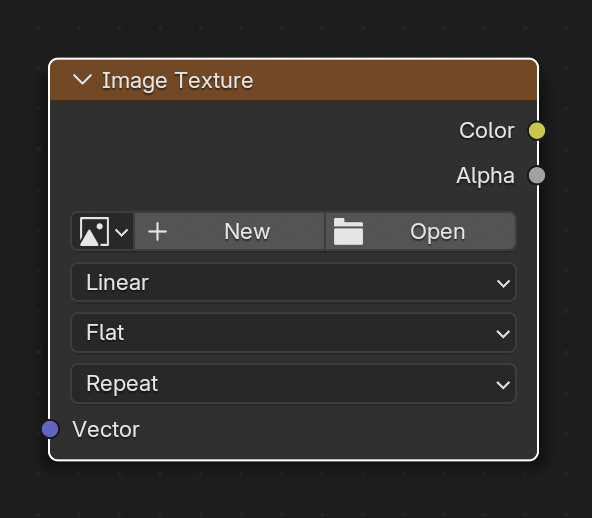Open the Linear interpolation dropdown
592x518 pixels.
point(293,282)
